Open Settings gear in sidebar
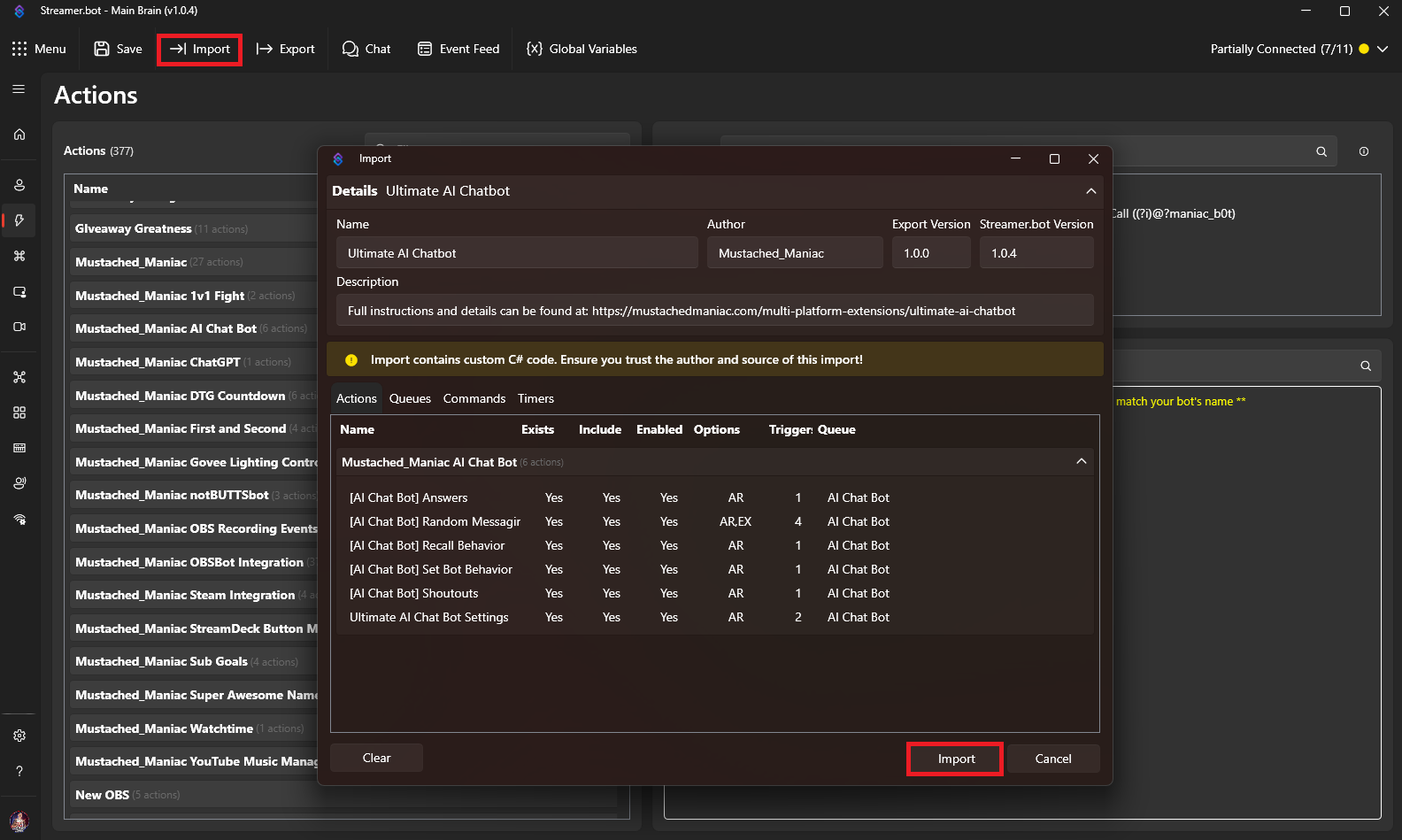Screen dimensions: 1402x840 point(19,736)
